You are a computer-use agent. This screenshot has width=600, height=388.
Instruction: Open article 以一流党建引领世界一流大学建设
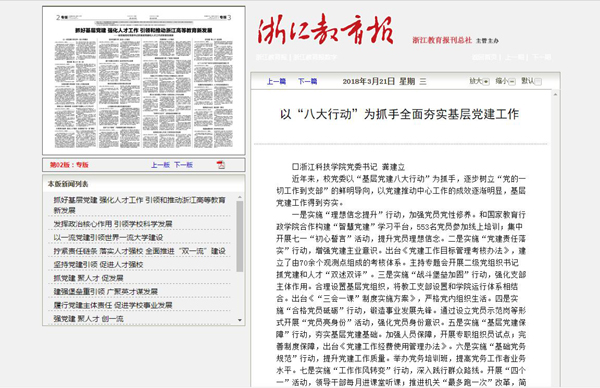(108, 238)
